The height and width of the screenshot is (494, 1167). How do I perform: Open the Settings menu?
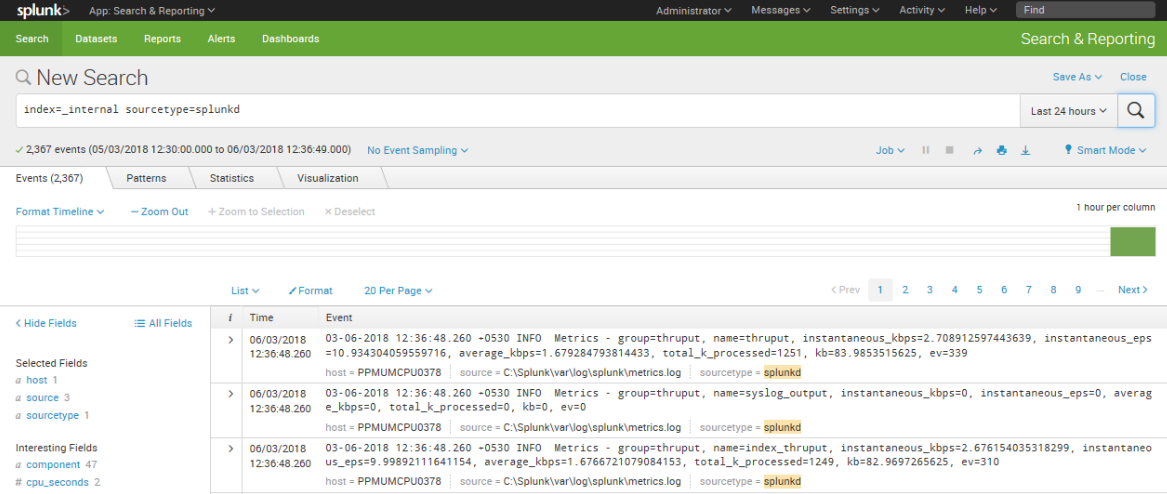pyautogui.click(x=855, y=10)
